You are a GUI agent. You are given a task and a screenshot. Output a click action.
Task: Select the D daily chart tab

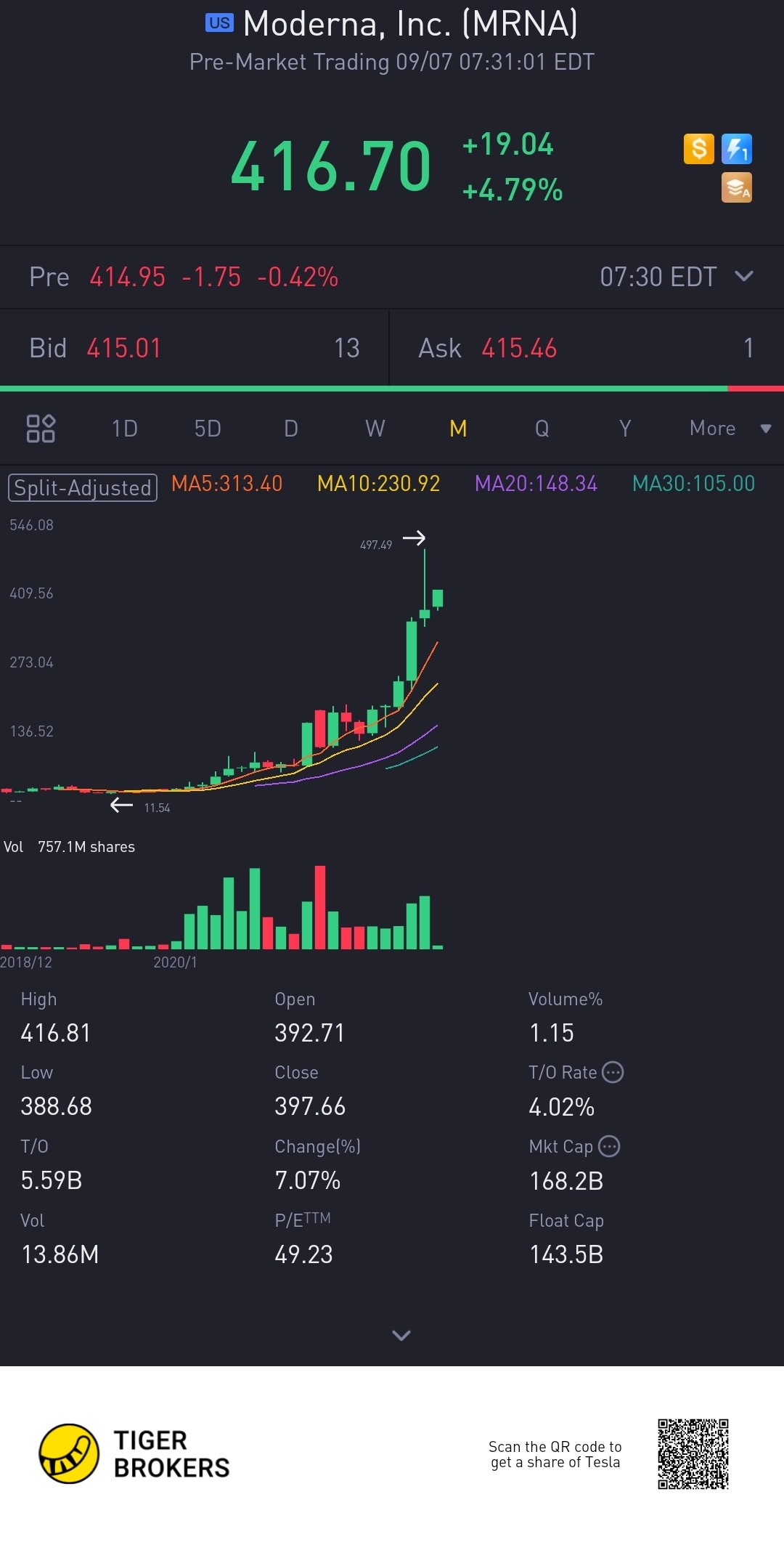[291, 429]
